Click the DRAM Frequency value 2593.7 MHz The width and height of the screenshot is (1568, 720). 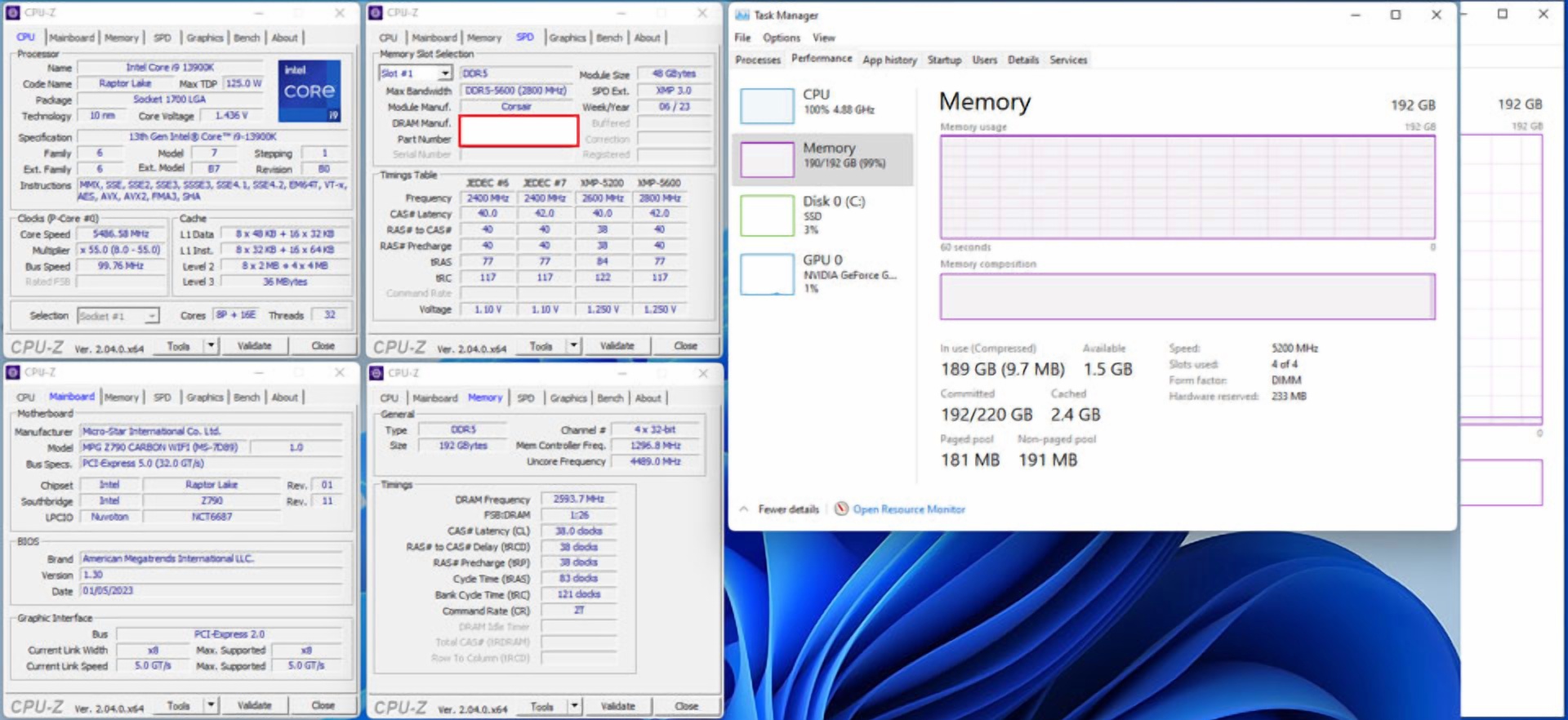pyautogui.click(x=578, y=499)
